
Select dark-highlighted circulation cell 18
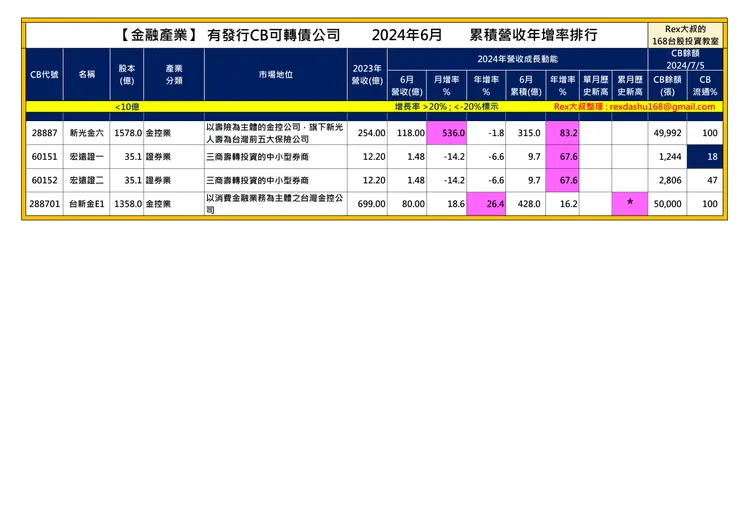[705, 157]
